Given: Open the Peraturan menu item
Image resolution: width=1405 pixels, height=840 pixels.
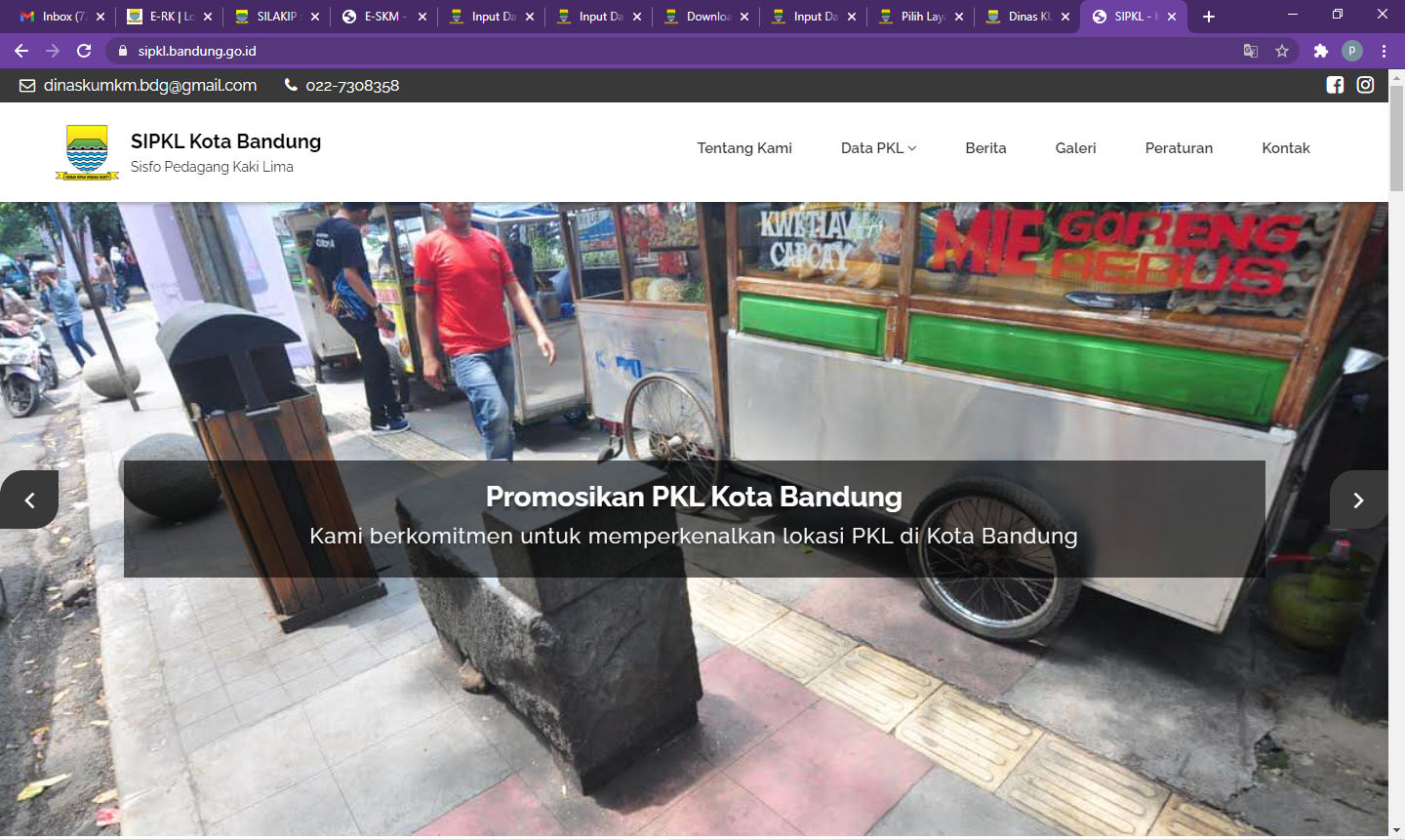Looking at the screenshot, I should (x=1179, y=148).
